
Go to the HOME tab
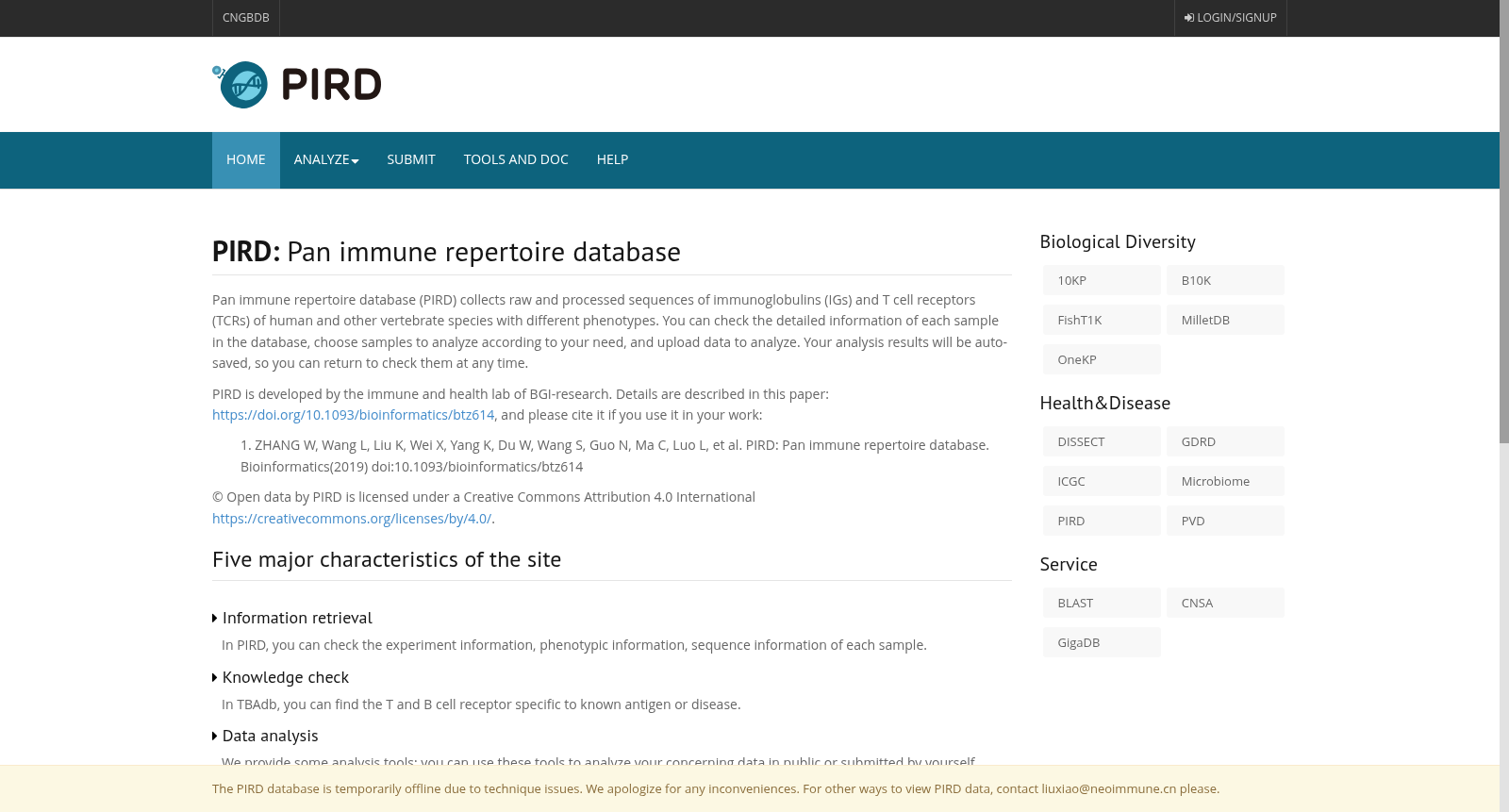(246, 160)
